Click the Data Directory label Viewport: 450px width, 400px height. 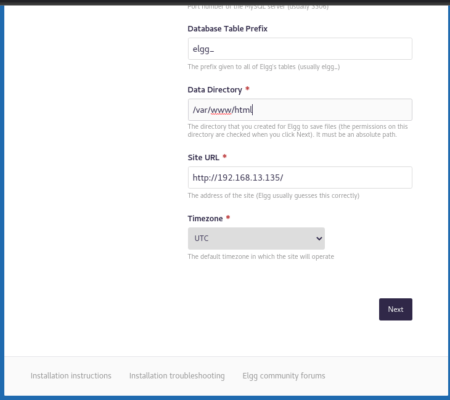point(215,90)
